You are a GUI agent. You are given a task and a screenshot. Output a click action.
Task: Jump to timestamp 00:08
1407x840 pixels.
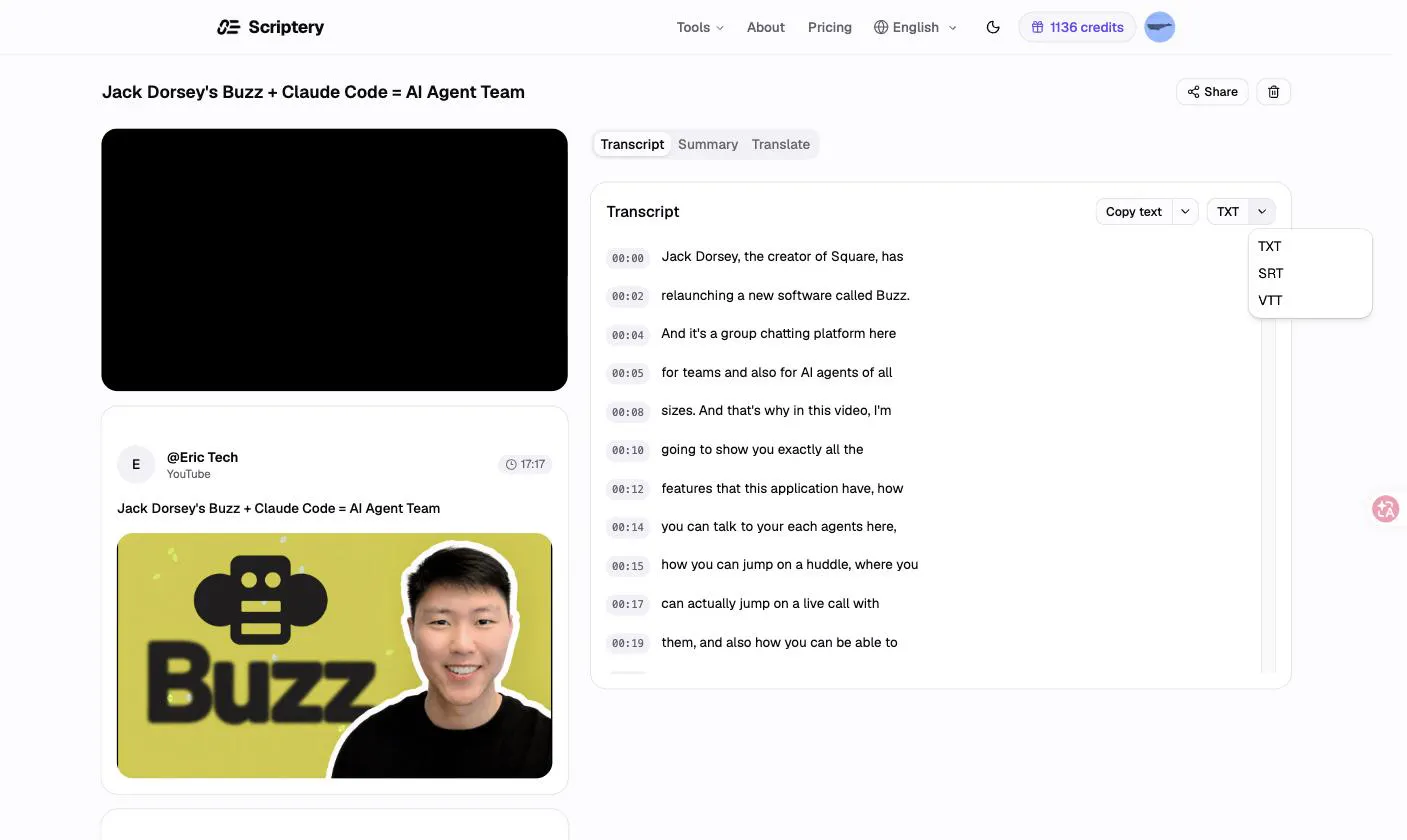click(x=628, y=412)
